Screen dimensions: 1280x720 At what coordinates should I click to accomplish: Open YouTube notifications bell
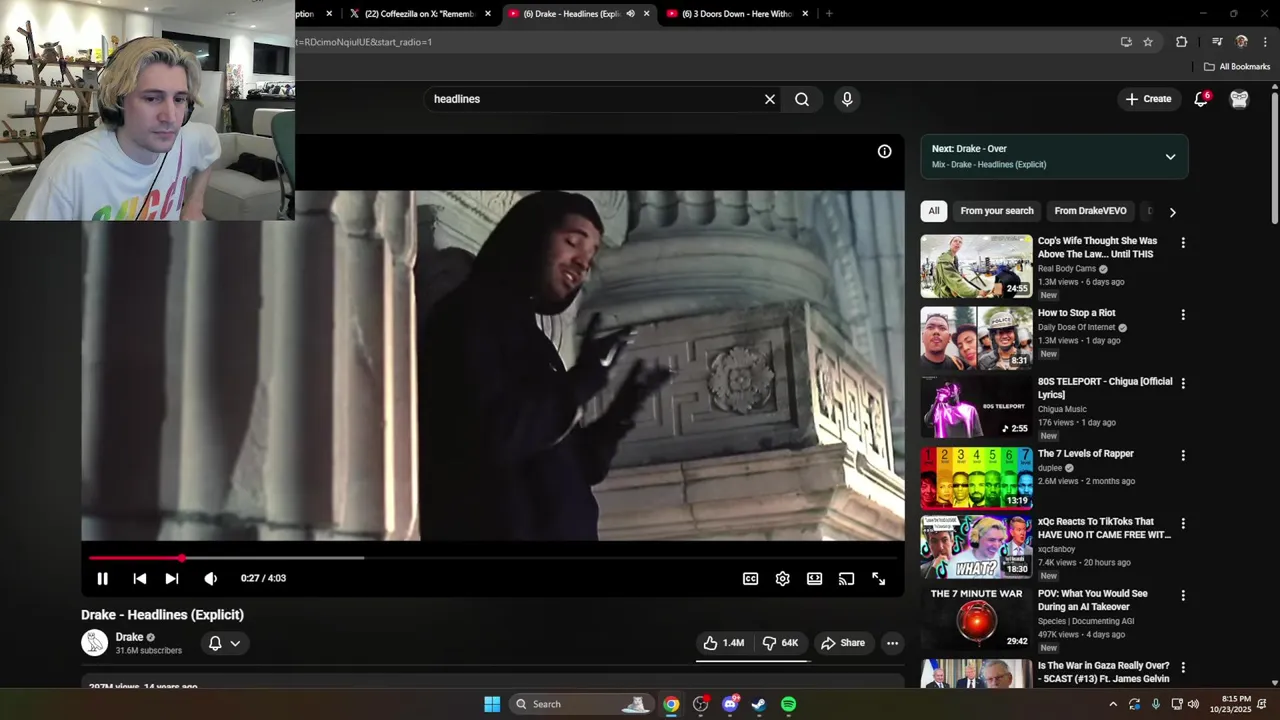[x=1201, y=99]
